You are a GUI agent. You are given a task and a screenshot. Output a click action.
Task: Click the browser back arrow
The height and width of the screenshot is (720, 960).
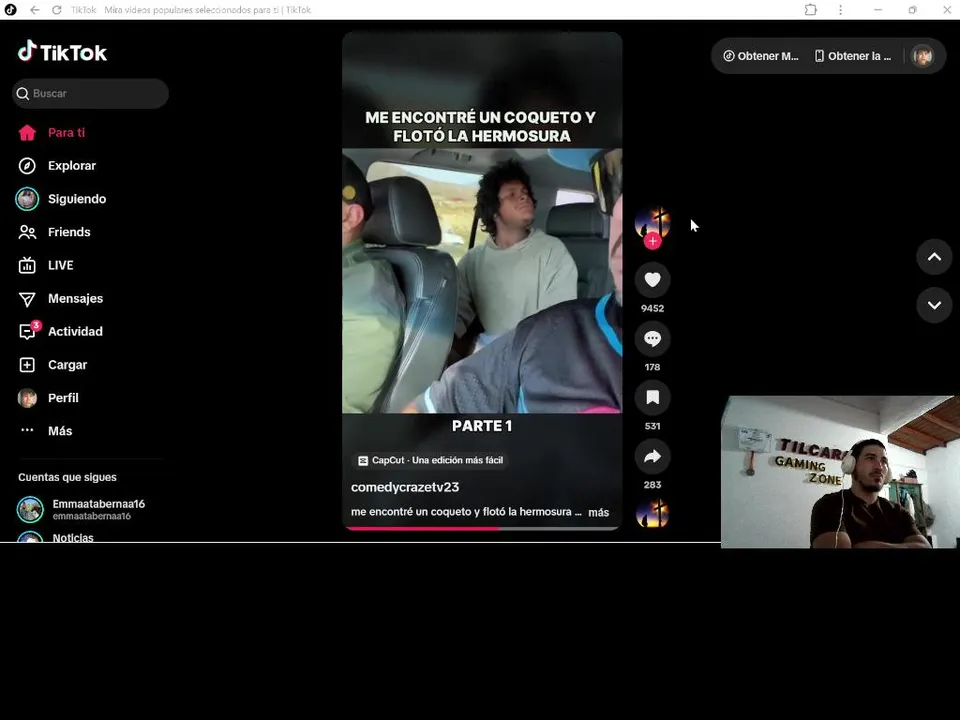[35, 10]
